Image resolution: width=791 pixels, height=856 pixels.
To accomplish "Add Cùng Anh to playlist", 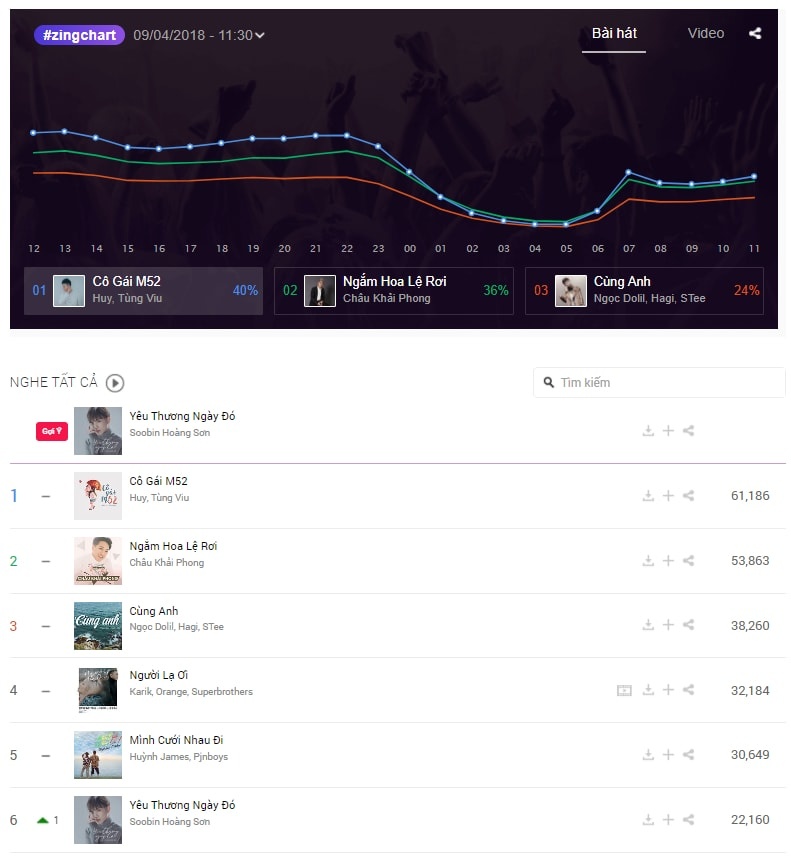I will (668, 625).
